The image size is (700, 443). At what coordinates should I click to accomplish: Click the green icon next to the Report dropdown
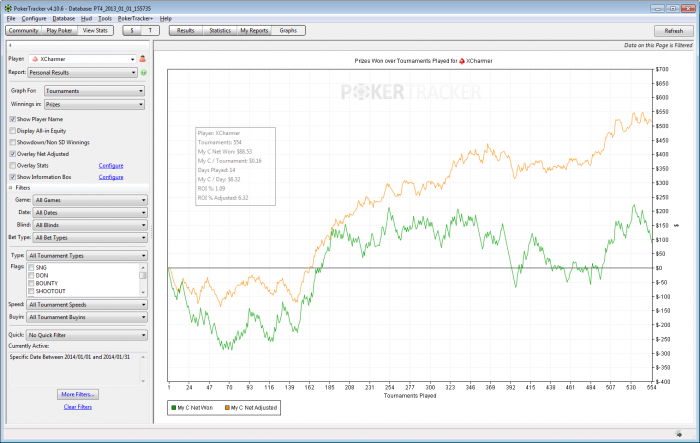[x=144, y=72]
